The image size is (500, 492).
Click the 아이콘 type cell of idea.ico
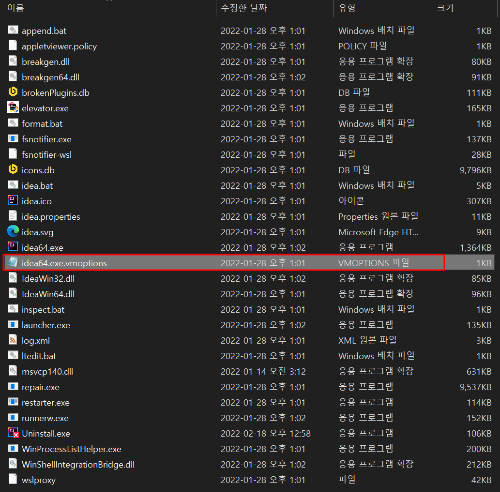click(x=351, y=201)
